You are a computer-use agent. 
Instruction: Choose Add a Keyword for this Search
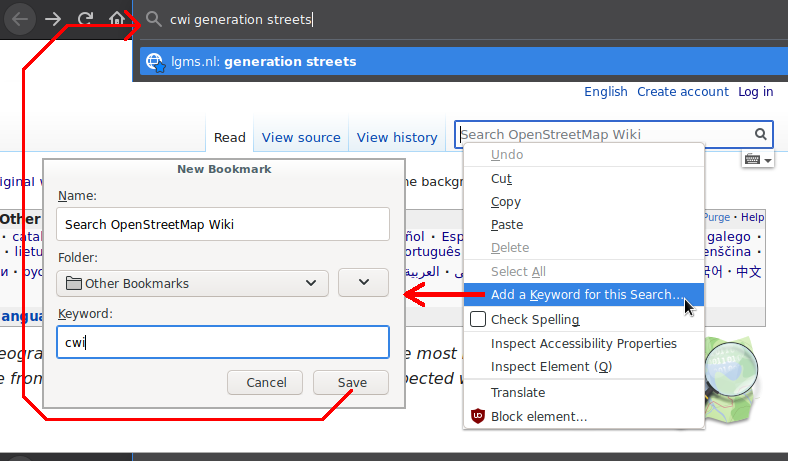click(587, 295)
